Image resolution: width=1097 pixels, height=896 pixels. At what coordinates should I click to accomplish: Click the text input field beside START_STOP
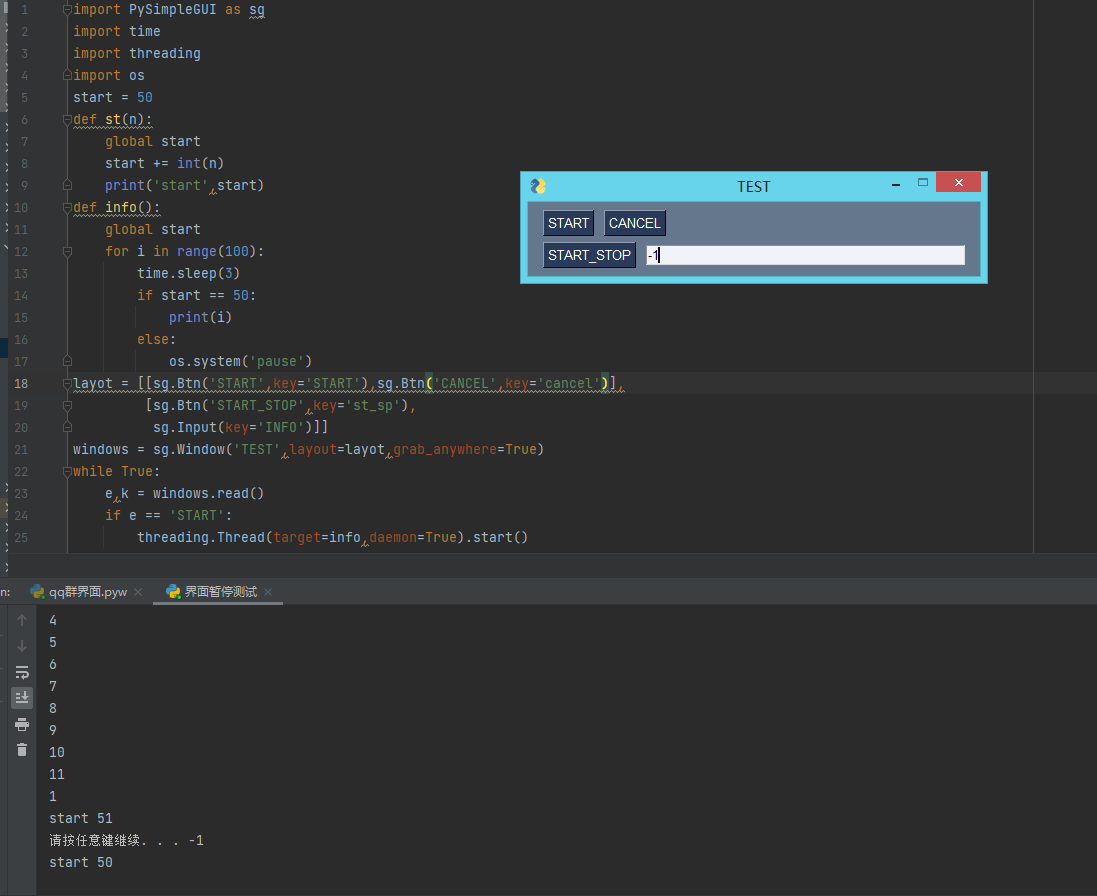click(805, 255)
